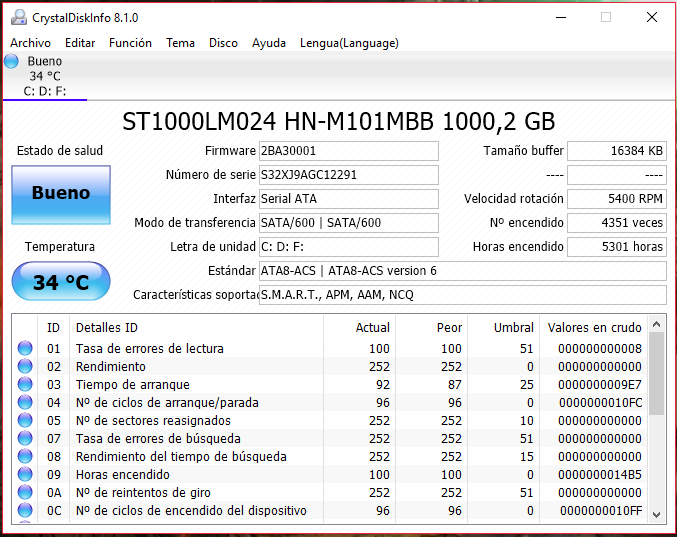Click the Actual column header

[x=359, y=328]
